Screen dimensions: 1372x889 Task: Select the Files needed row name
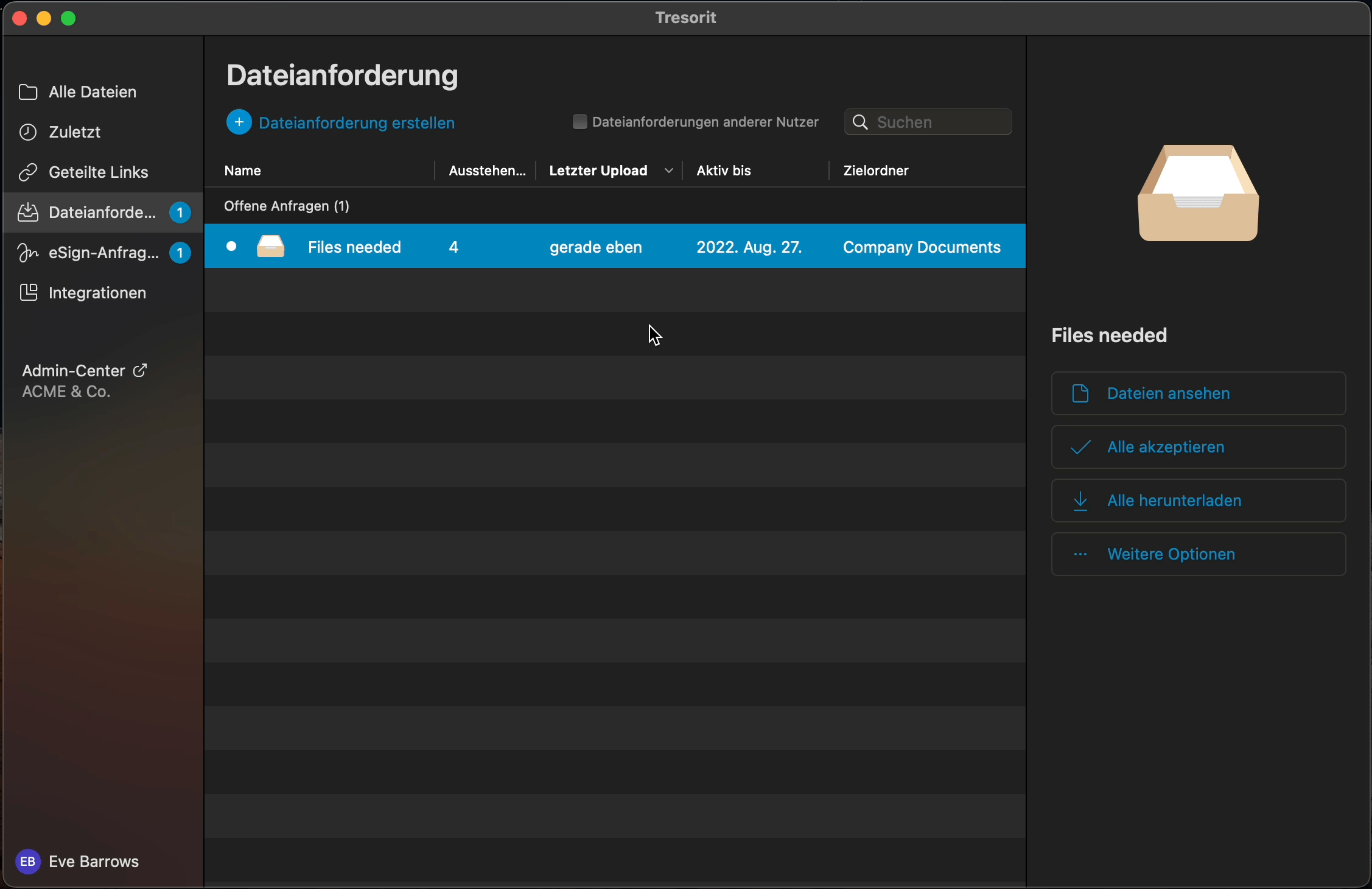(354, 247)
